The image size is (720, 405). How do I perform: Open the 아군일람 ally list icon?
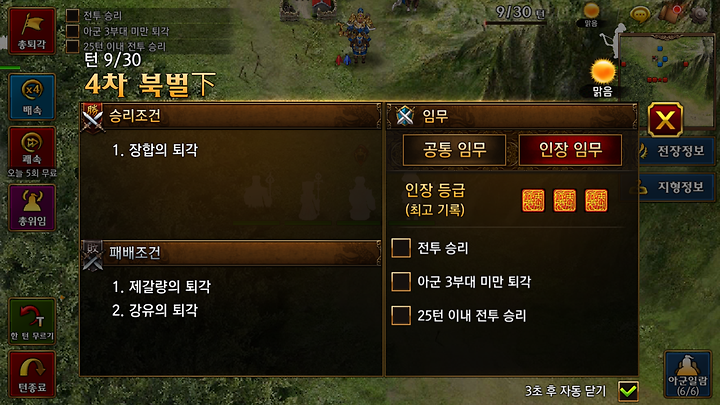click(687, 374)
